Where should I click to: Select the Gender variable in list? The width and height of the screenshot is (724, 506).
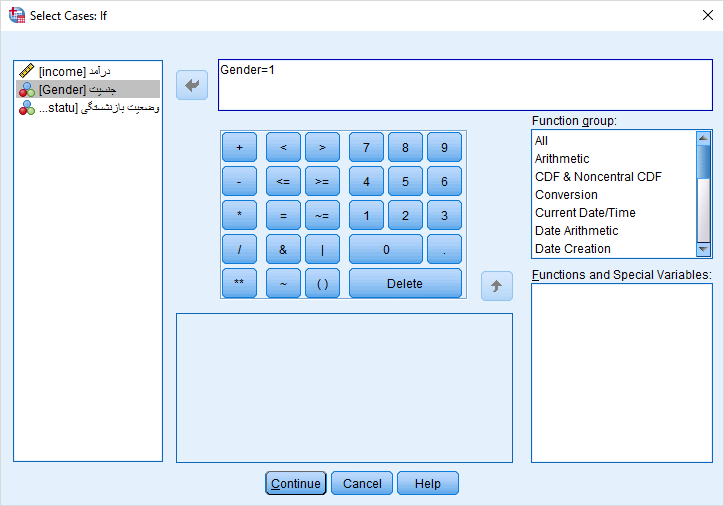74,89
